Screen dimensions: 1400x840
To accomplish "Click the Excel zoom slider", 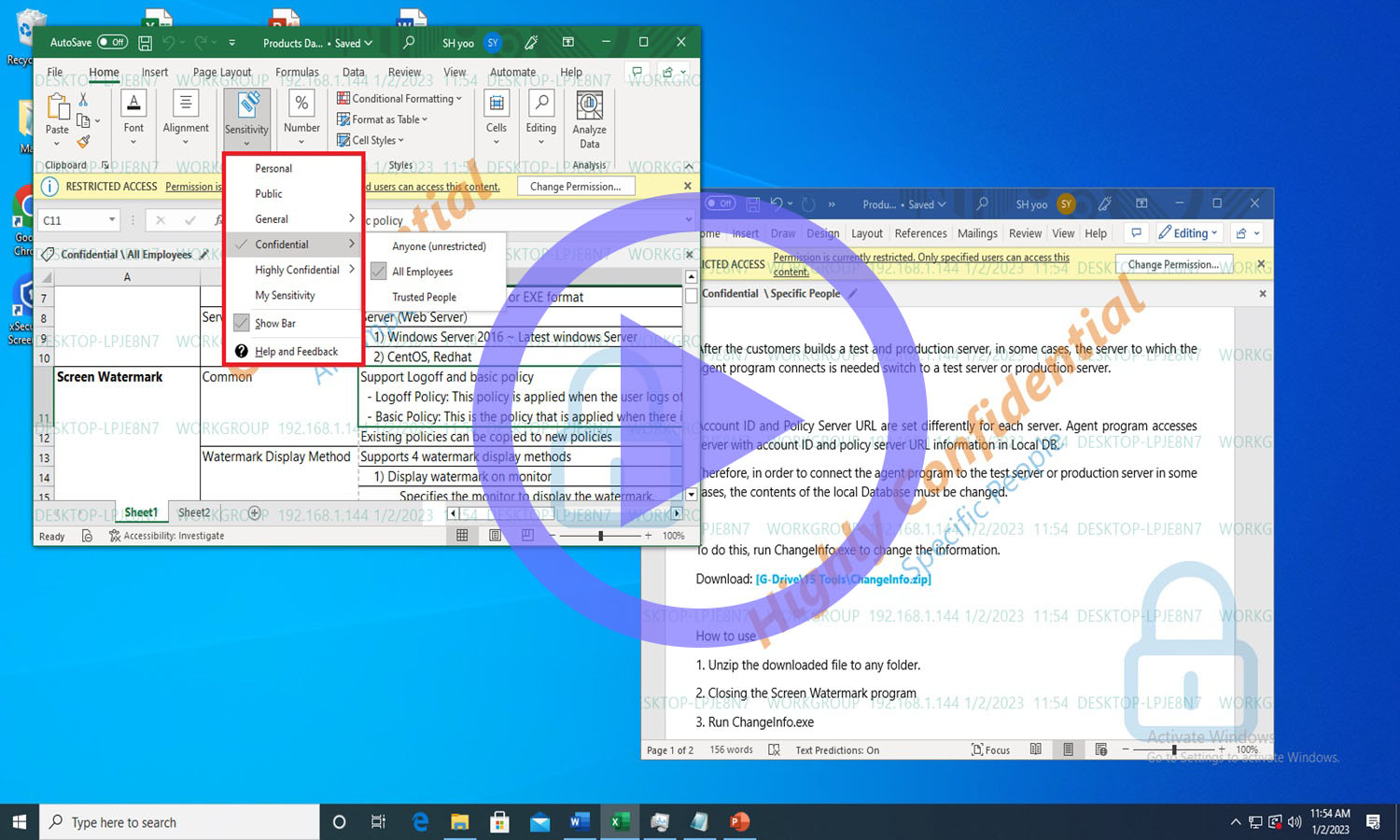I will coord(601,536).
